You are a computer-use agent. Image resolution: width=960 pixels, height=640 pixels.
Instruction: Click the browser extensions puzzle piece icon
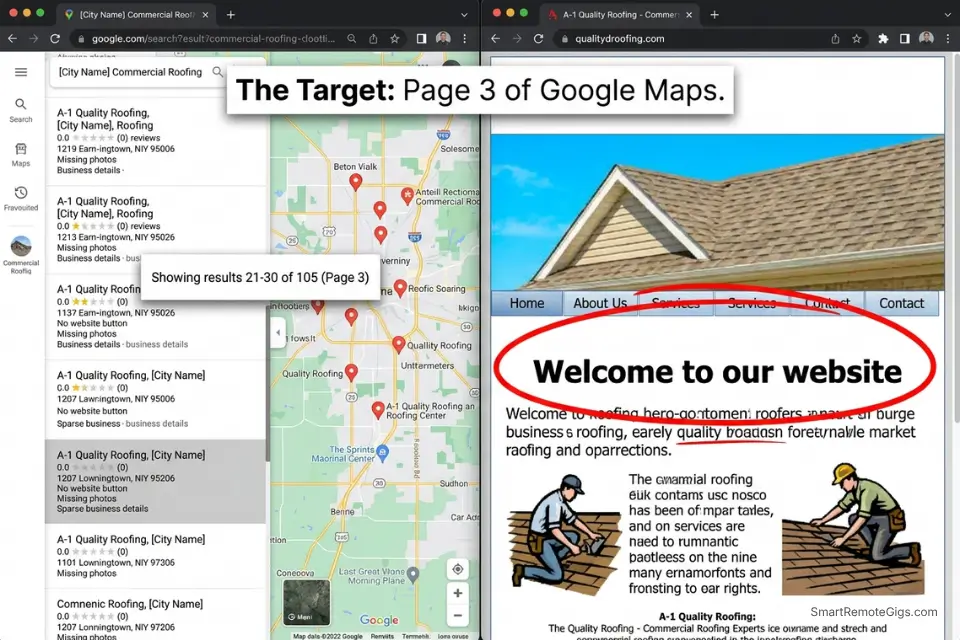point(883,38)
